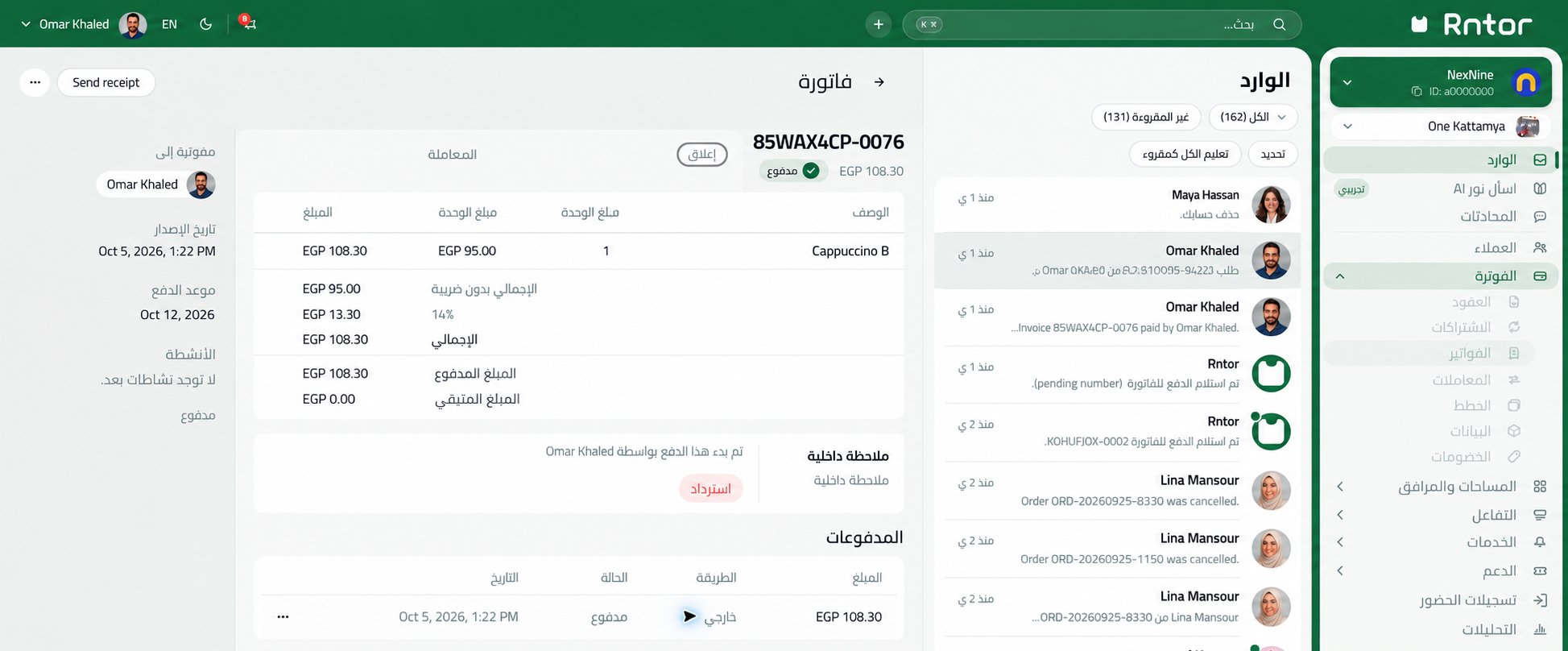
Task: Click the بحث search input field
Action: pyautogui.click(x=1102, y=24)
